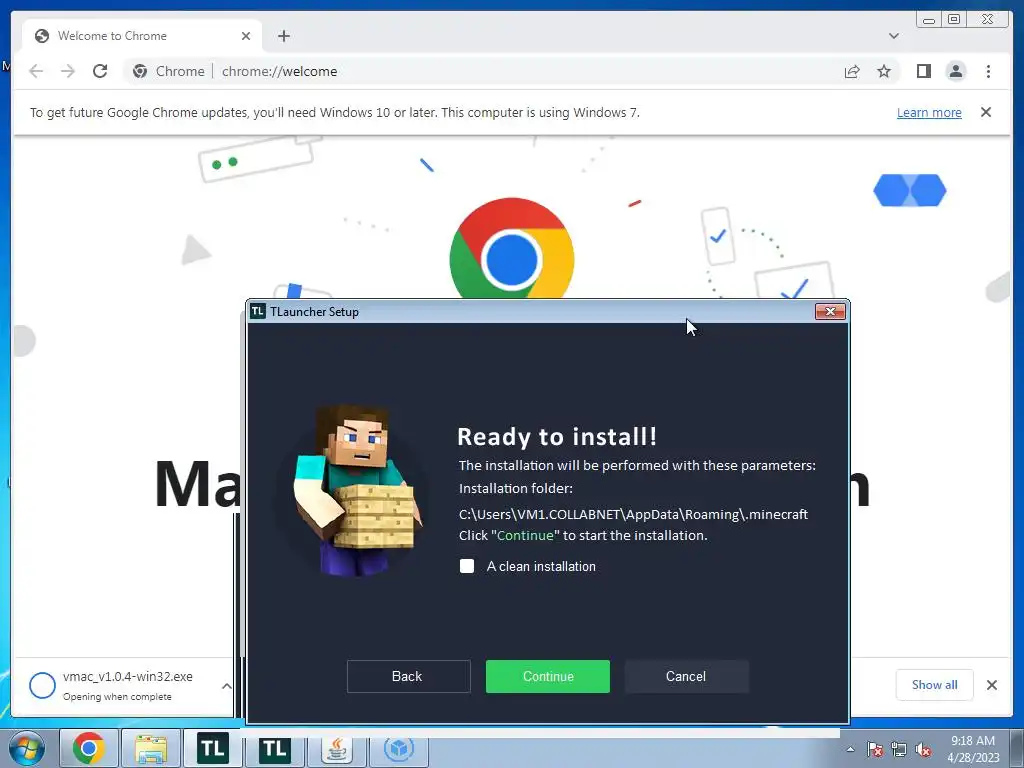Toggle Chrome side panel icon
1024x768 pixels.
[923, 71]
